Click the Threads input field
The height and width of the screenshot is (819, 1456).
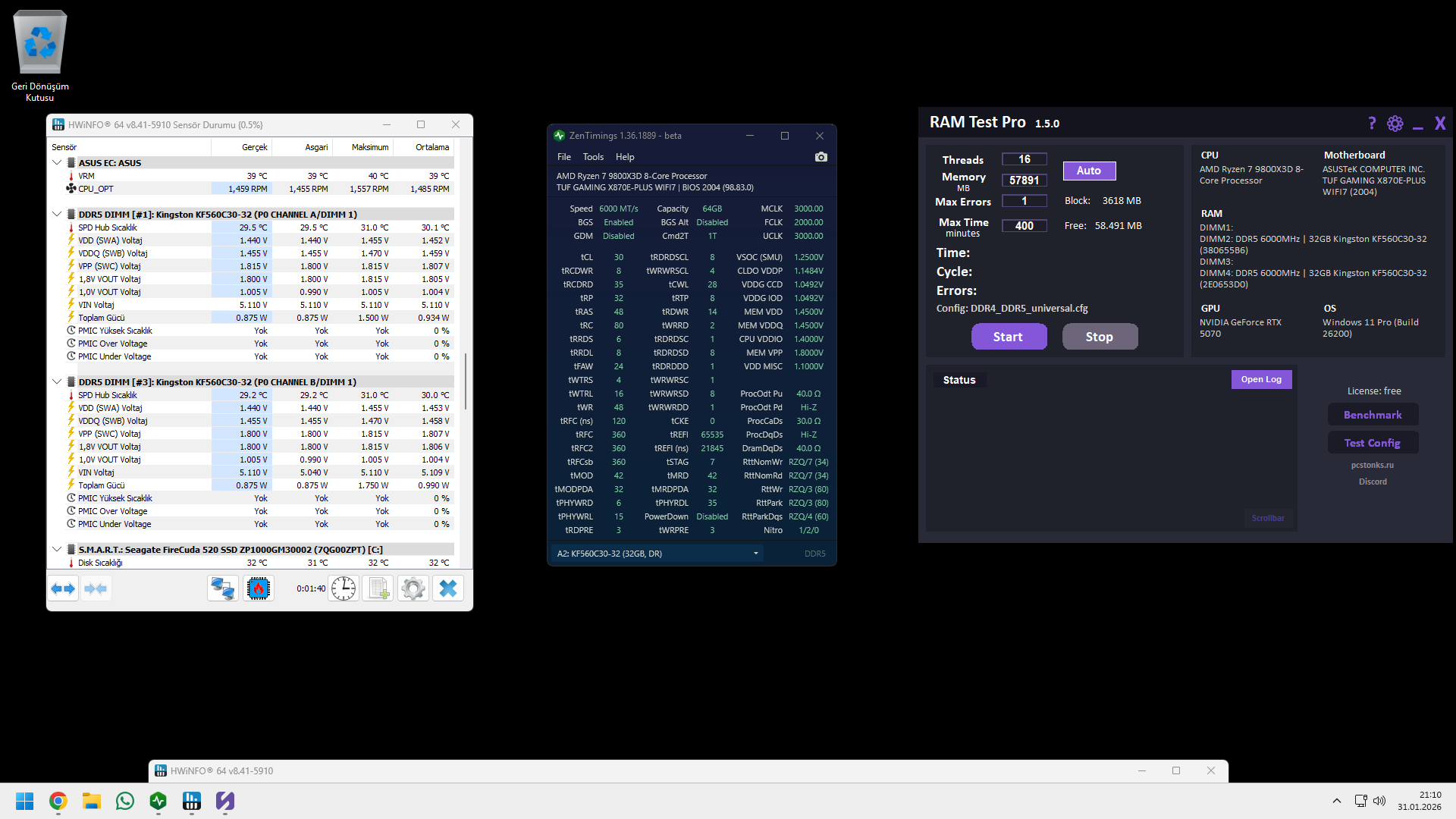(x=1025, y=159)
